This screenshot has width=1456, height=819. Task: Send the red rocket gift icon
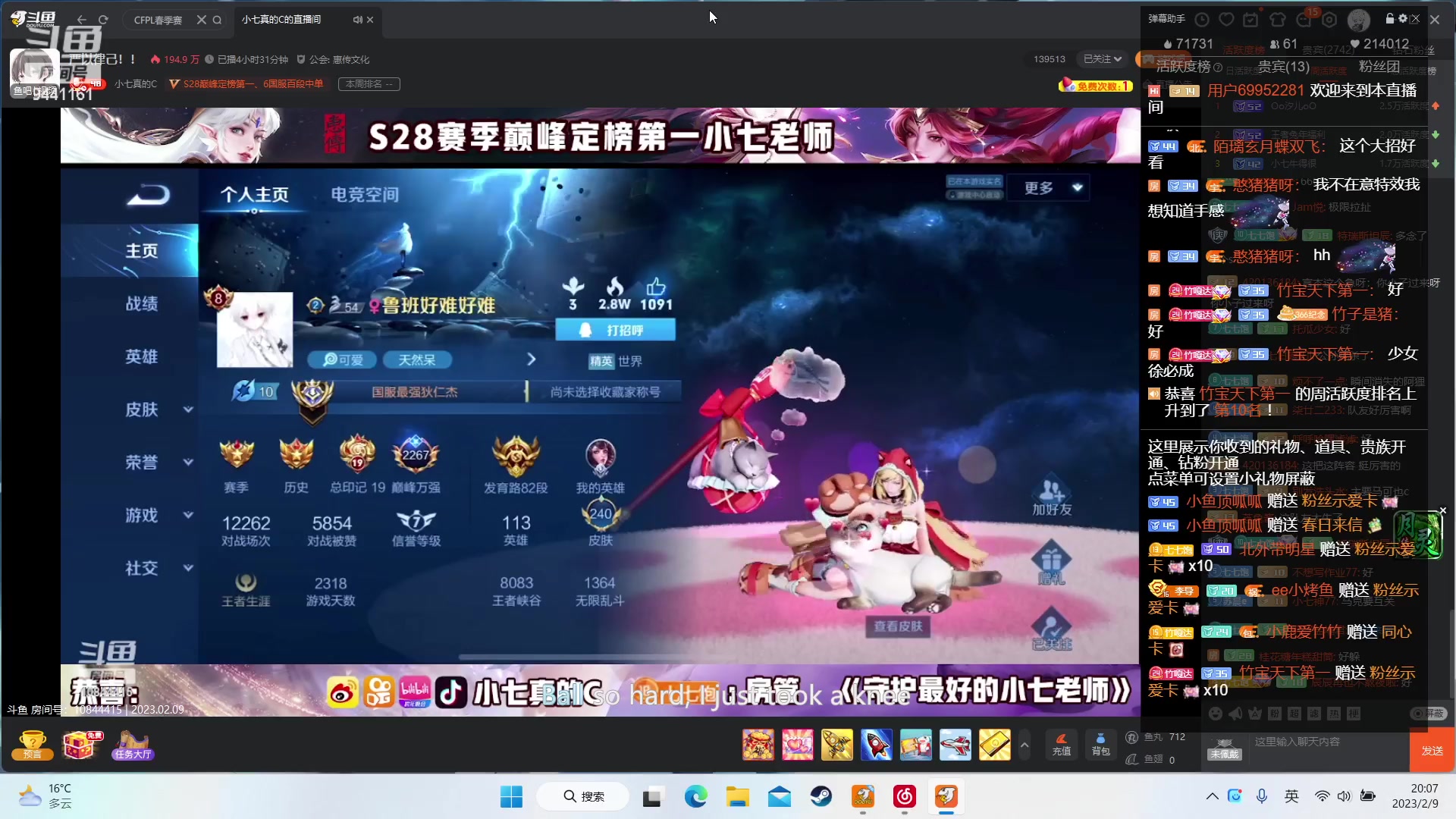click(877, 745)
